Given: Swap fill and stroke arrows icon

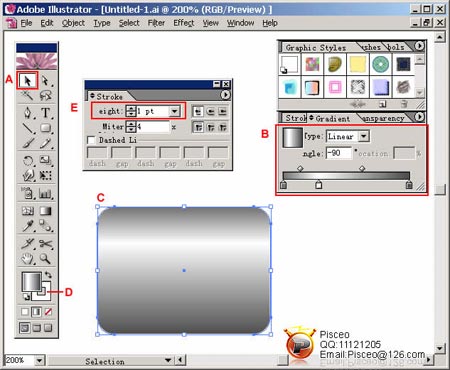Looking at the screenshot, I should point(49,275).
